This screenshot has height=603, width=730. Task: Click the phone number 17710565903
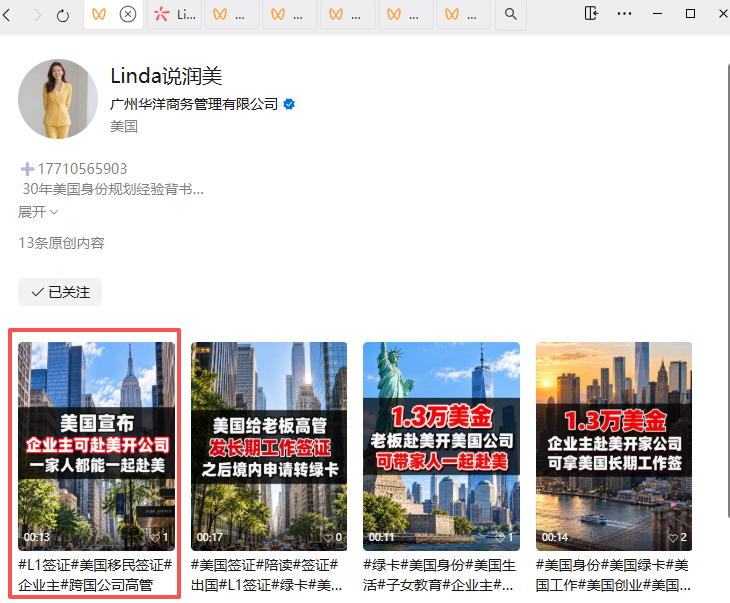[82, 169]
